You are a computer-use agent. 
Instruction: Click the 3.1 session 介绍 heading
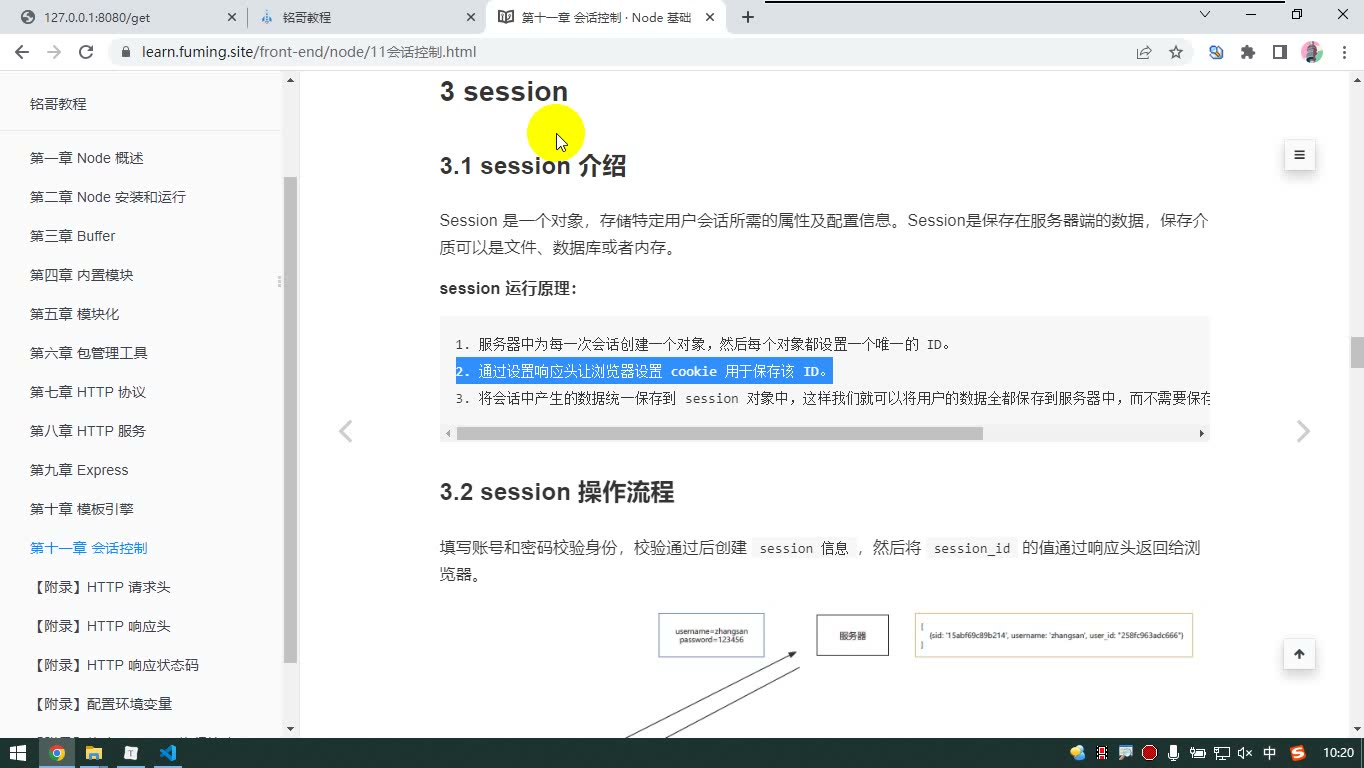pyautogui.click(x=533, y=166)
